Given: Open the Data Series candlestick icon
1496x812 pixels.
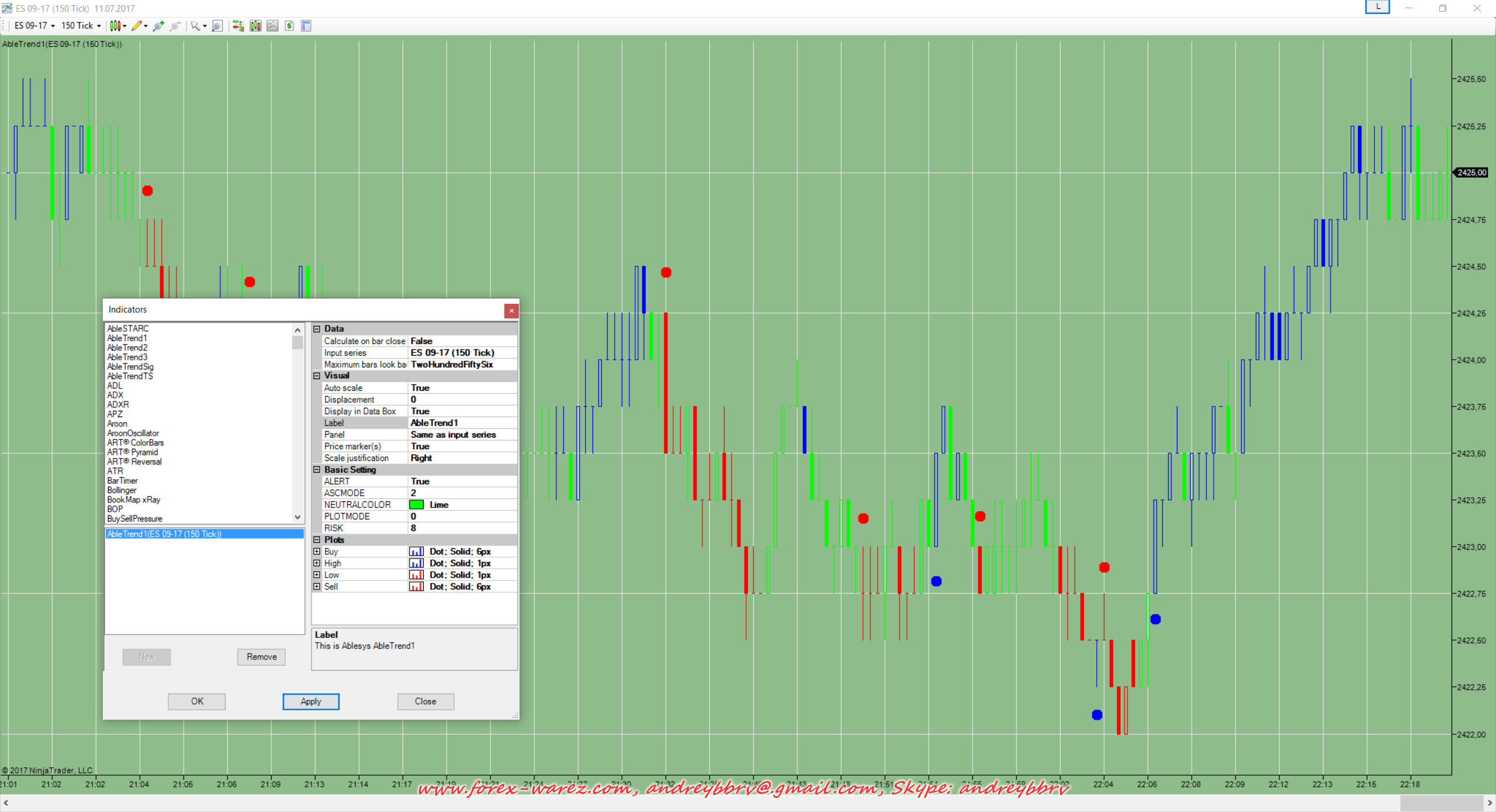Looking at the screenshot, I should (255, 26).
